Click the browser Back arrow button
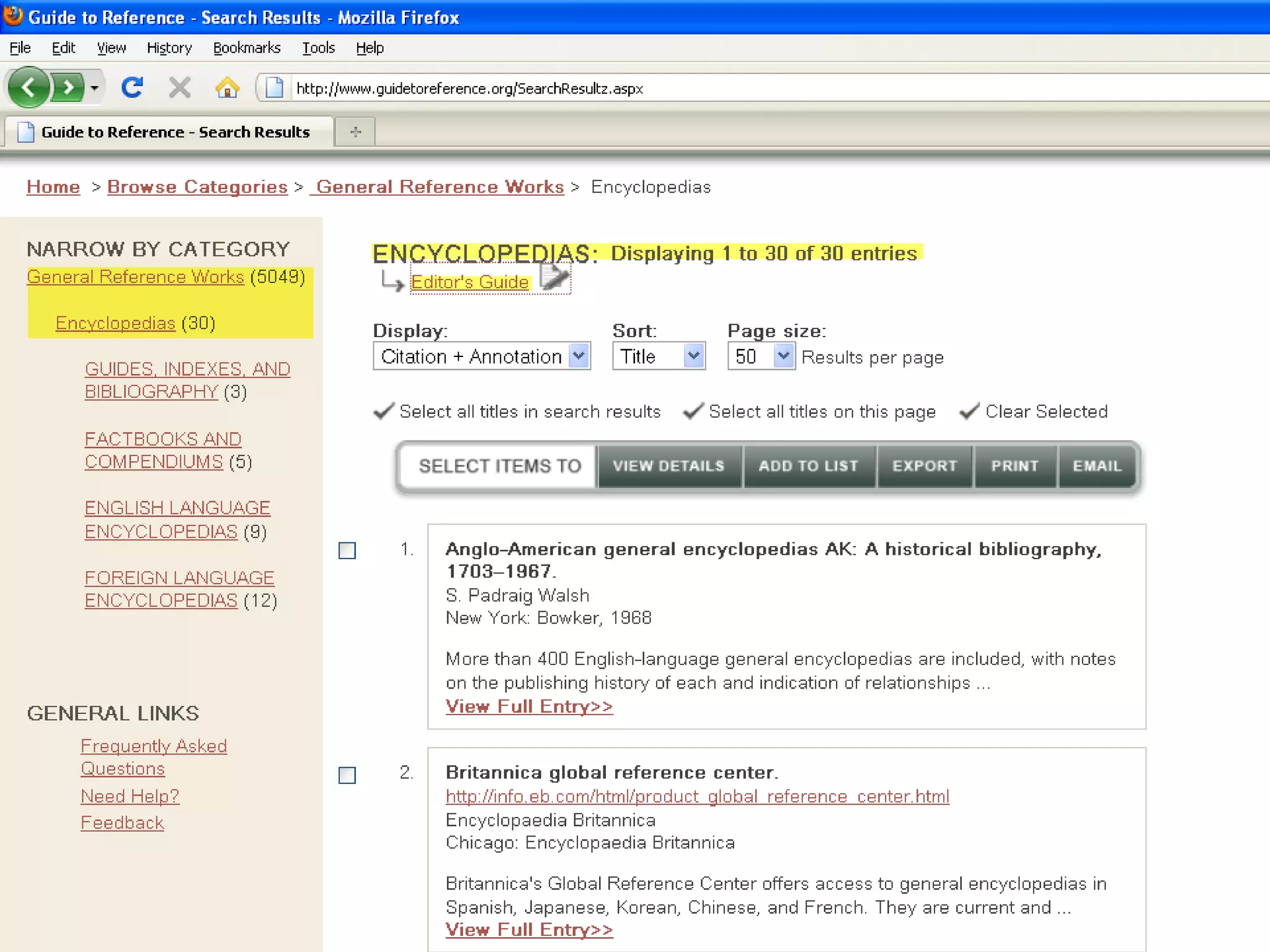The width and height of the screenshot is (1270, 952). pyautogui.click(x=28, y=87)
